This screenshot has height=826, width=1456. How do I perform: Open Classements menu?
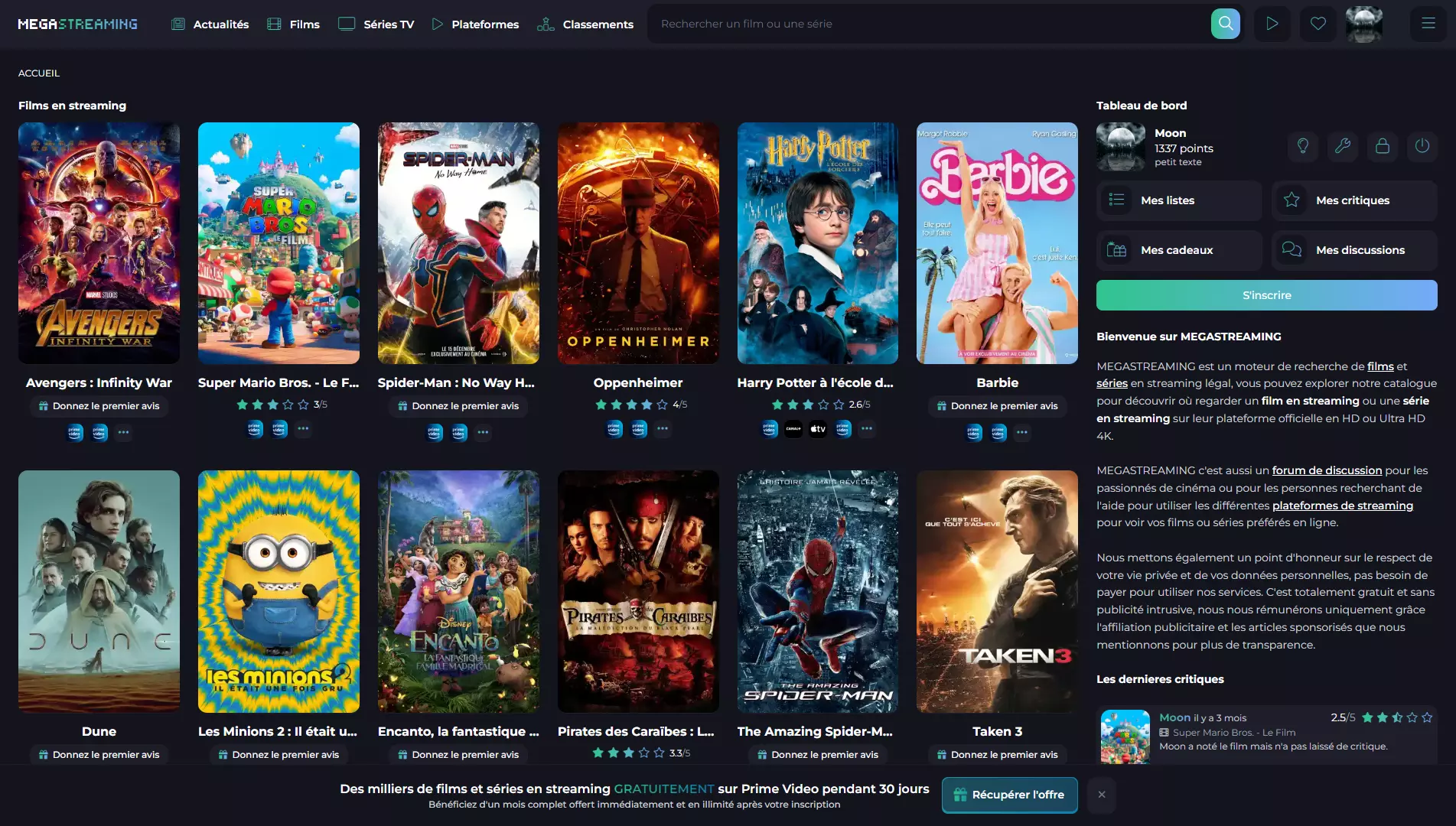click(x=585, y=24)
